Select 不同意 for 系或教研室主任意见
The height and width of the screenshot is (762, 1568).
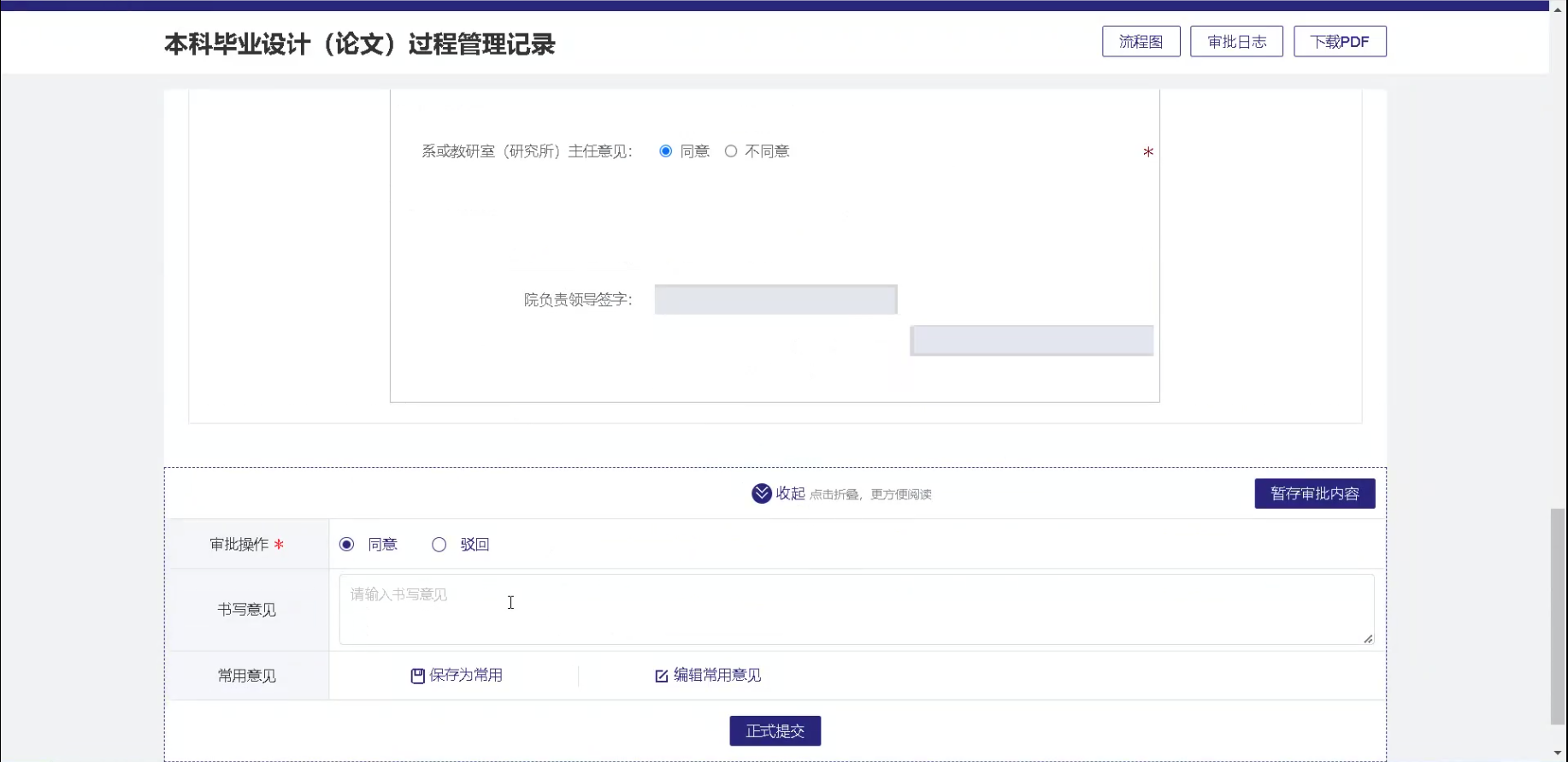tap(731, 151)
